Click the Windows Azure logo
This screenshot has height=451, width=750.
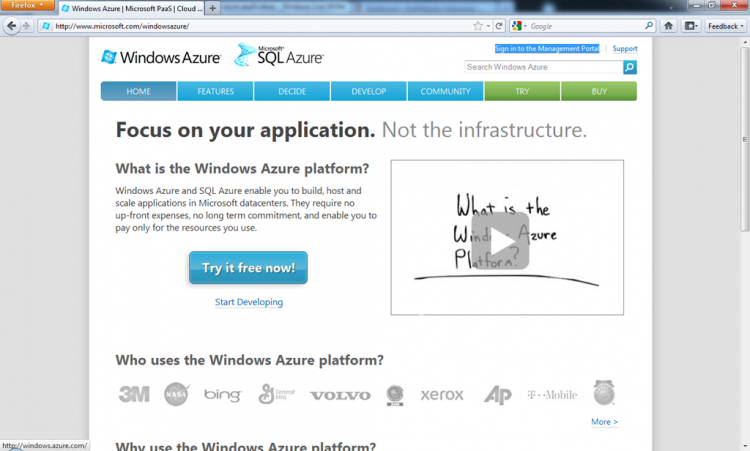(x=161, y=57)
